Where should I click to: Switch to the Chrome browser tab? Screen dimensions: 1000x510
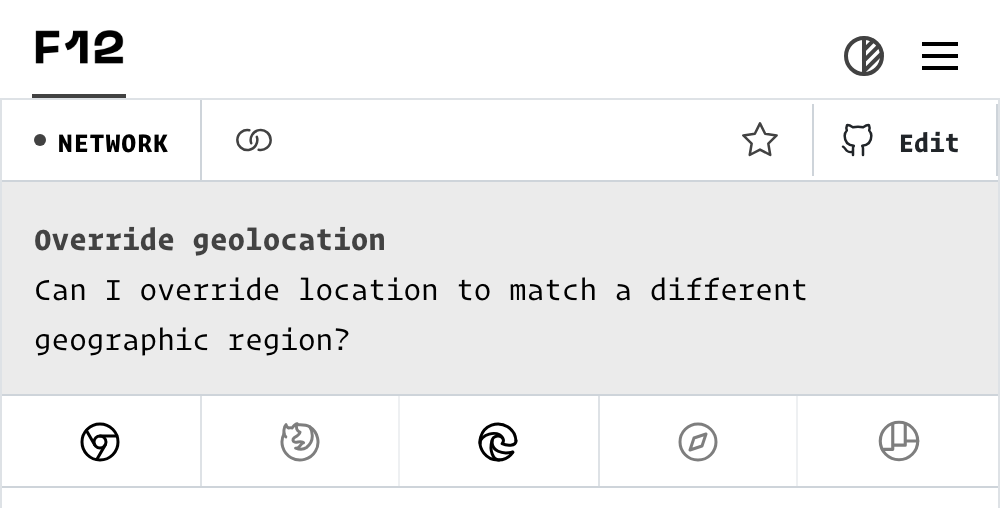coord(100,441)
